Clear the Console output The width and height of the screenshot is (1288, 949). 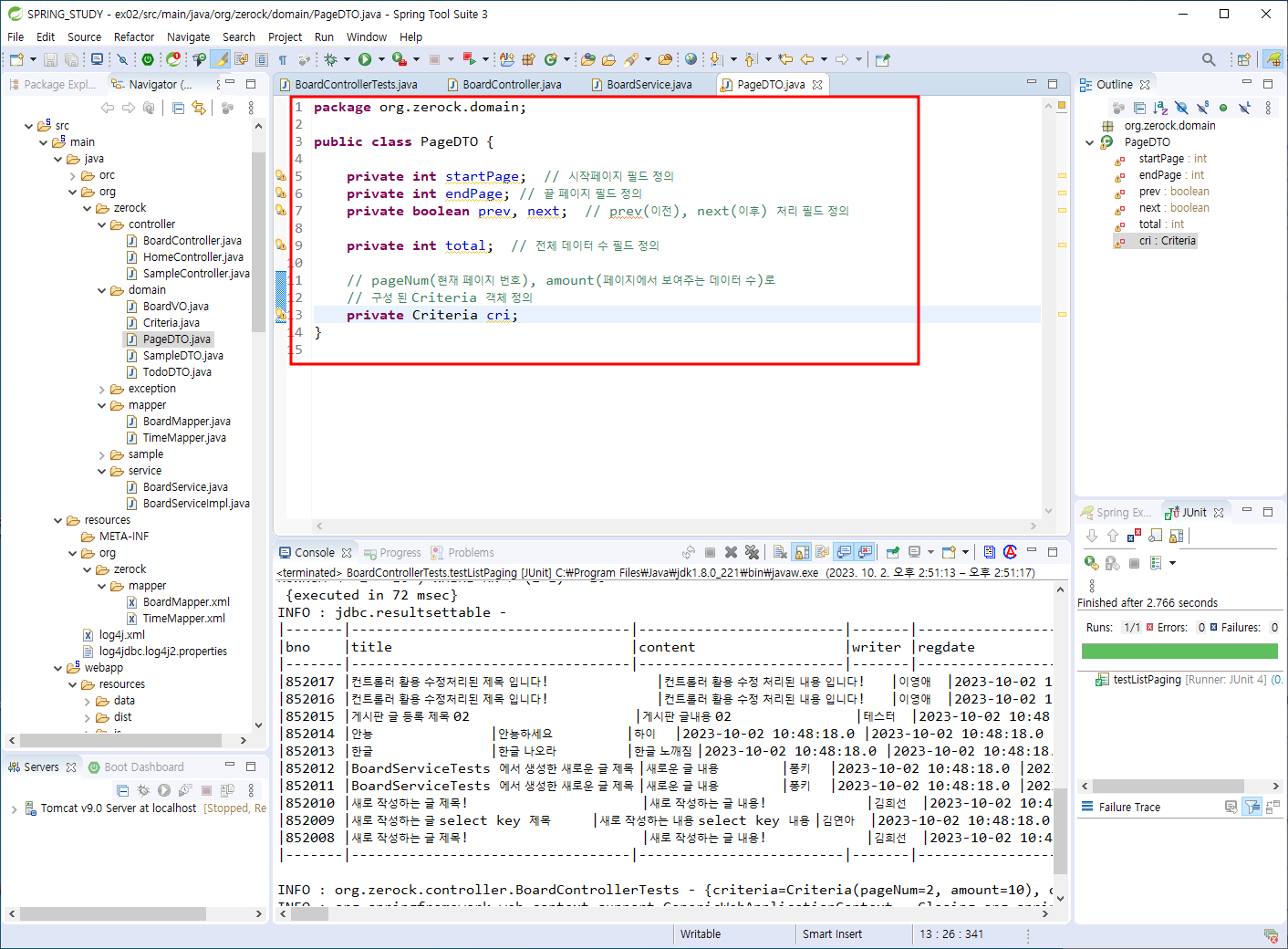point(780,552)
